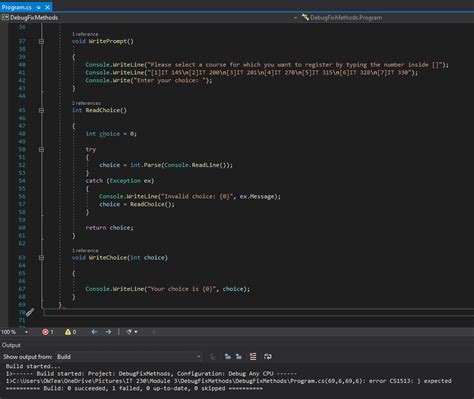
Task: Collapse the ReadChoice method region
Action: click(41, 110)
